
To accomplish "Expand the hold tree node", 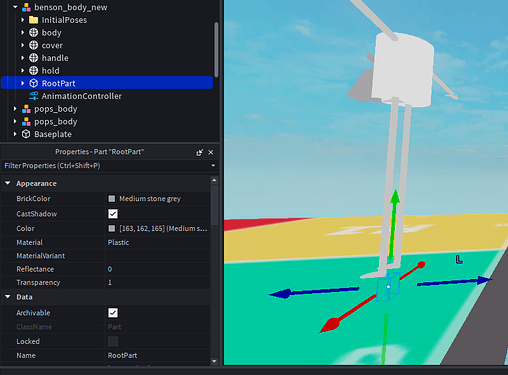I will [x=22, y=70].
